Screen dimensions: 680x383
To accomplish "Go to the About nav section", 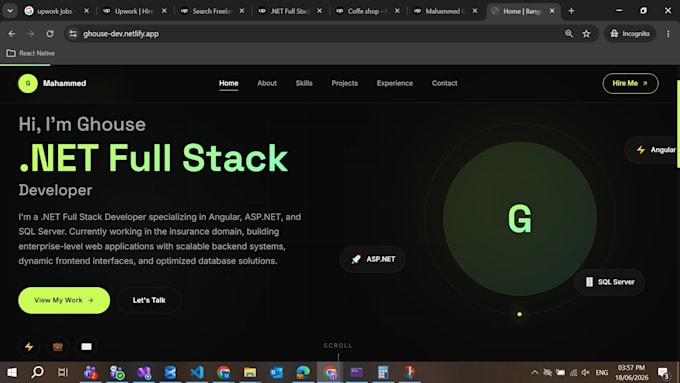I will click(x=267, y=83).
